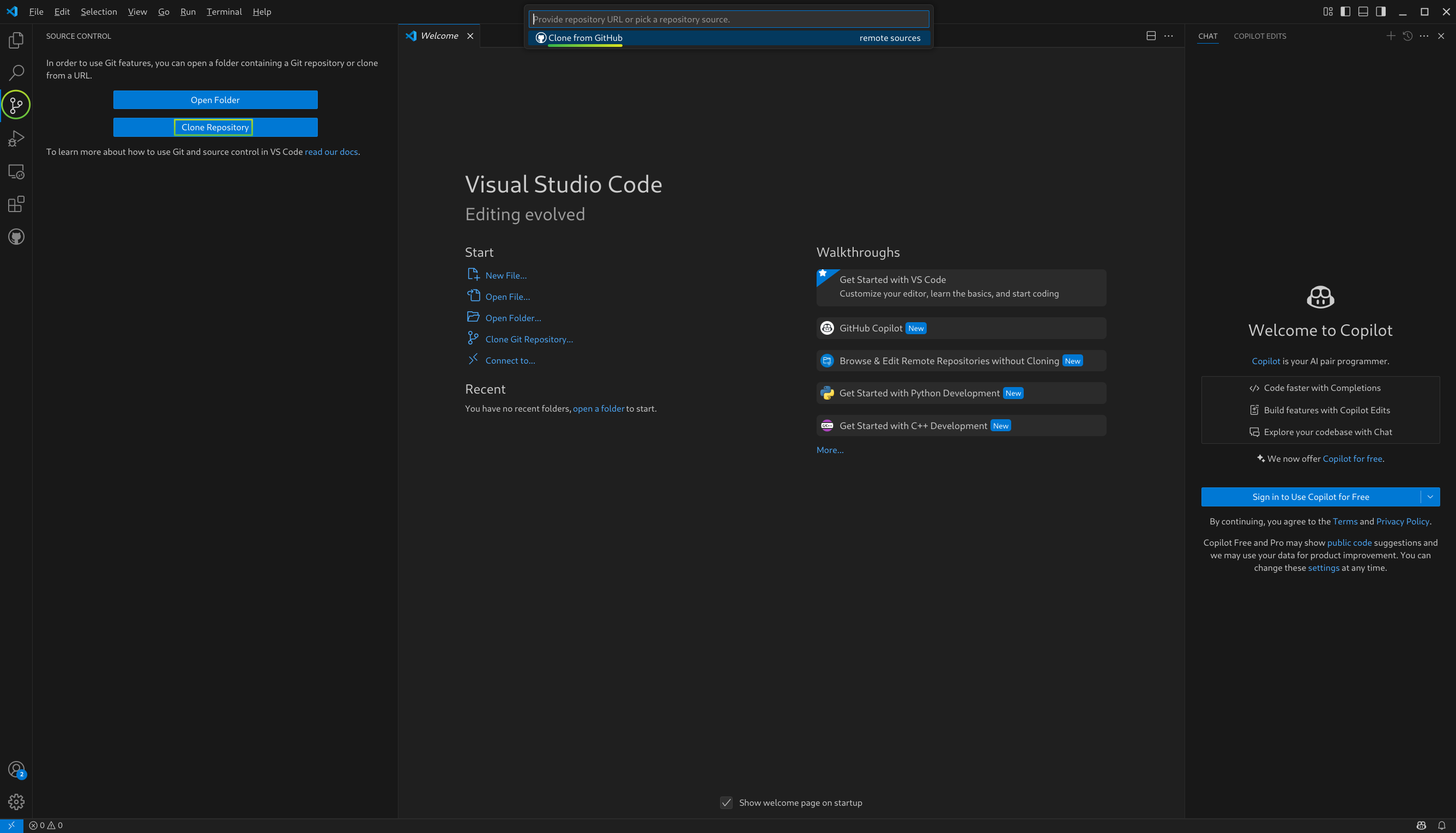Image resolution: width=1456 pixels, height=833 pixels.
Task: Click the Connect to... link
Action: [x=510, y=360]
